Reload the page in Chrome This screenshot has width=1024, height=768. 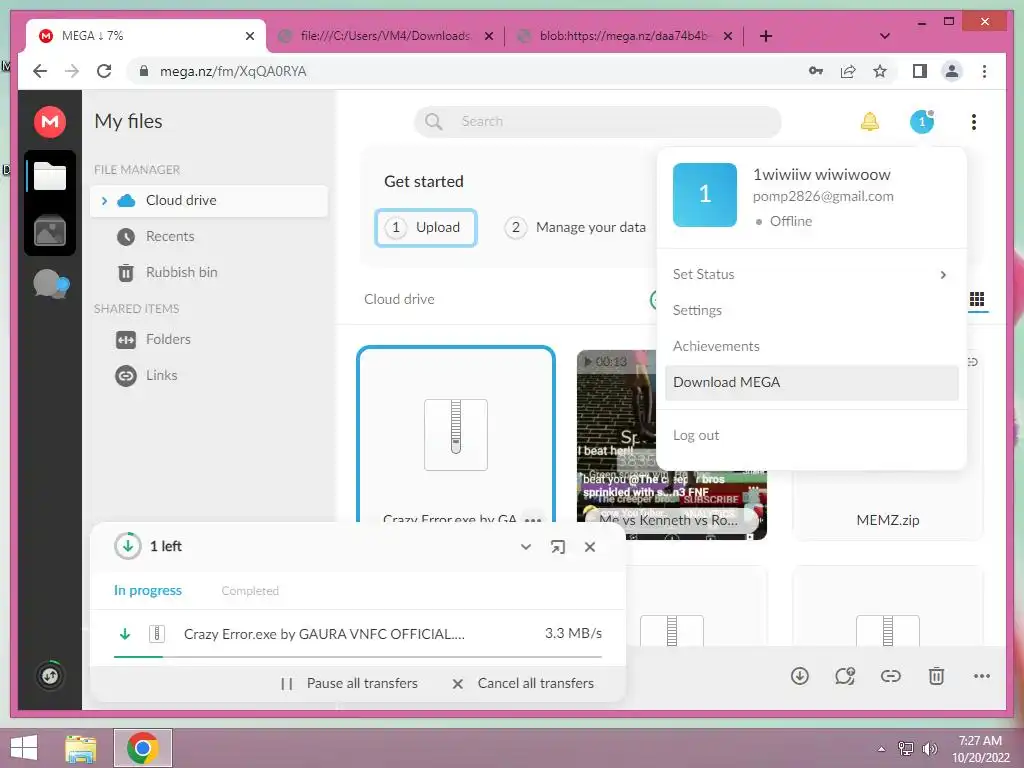(104, 71)
